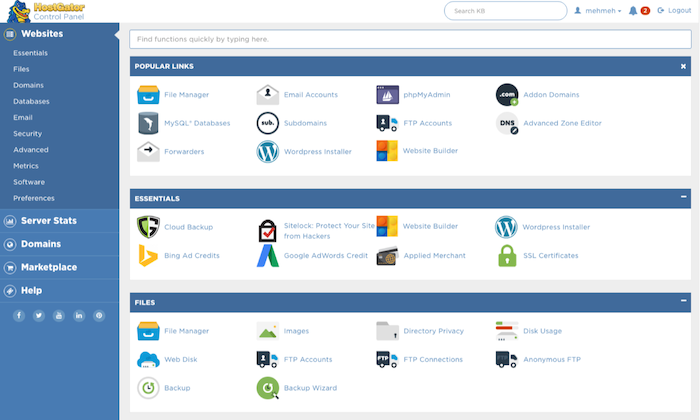Select Software in the sidebar menu
Viewport: 700px width, 420px height.
[x=29, y=182]
